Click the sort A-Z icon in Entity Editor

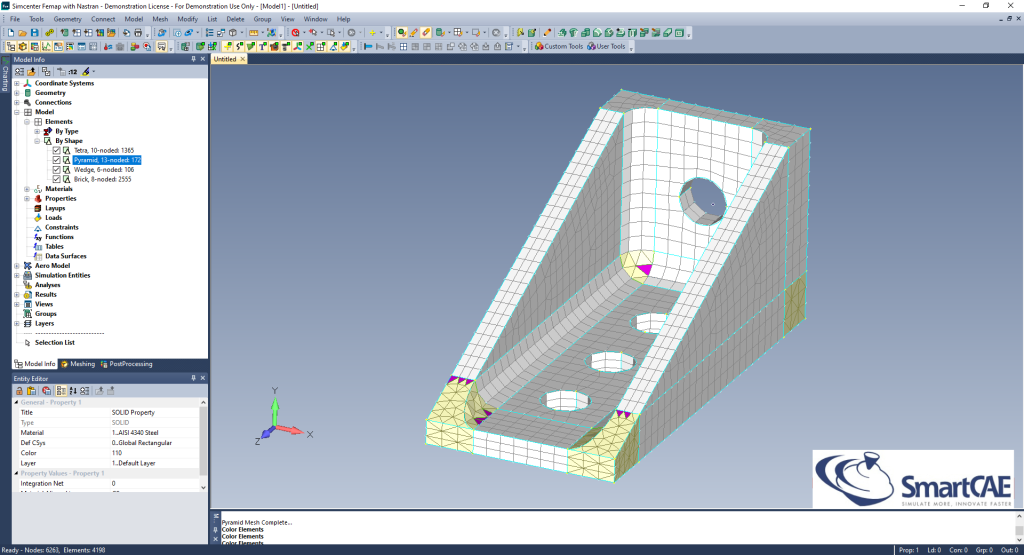(x=72, y=390)
